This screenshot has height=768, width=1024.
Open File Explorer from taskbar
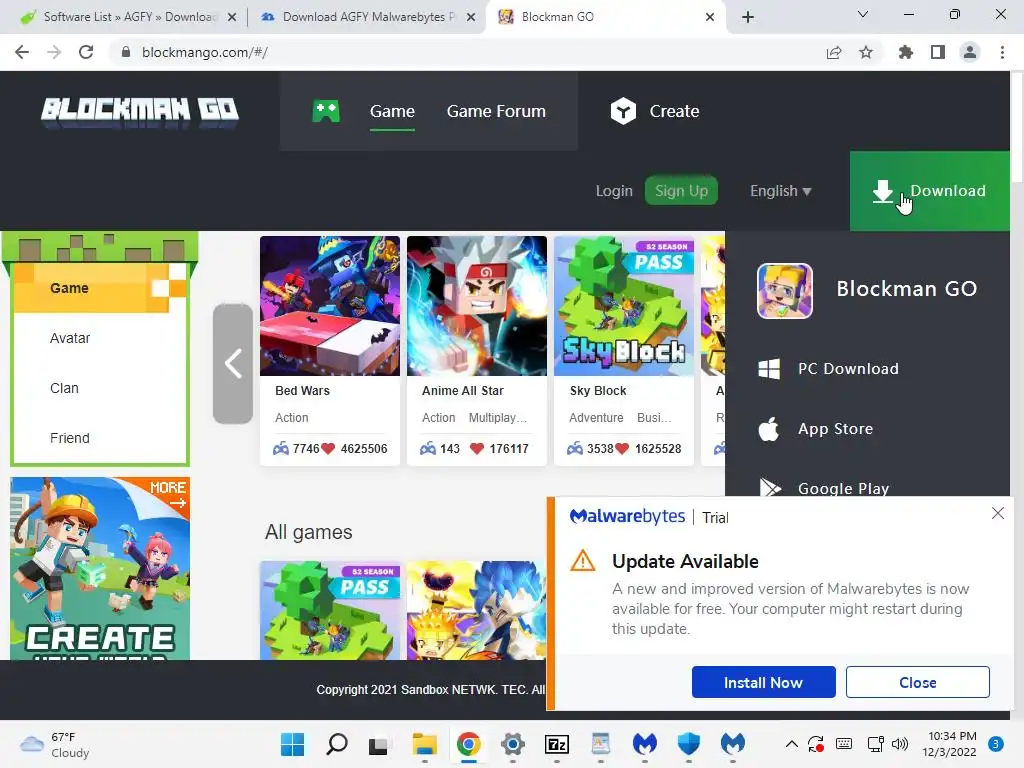coord(424,744)
